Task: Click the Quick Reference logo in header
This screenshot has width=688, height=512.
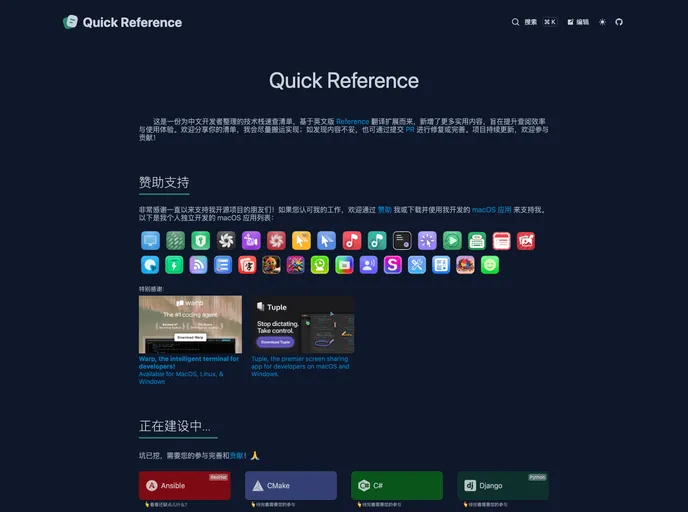Action: click(x=122, y=22)
